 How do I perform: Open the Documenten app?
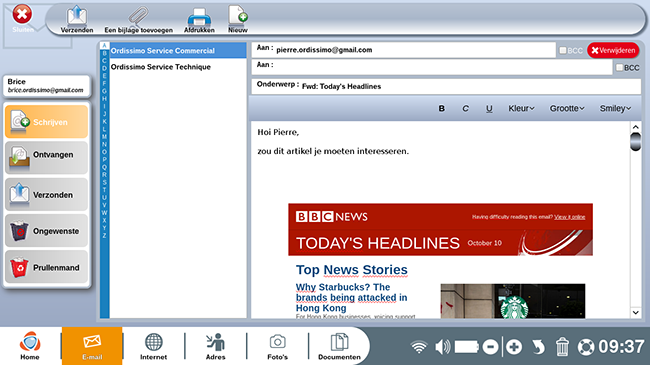click(340, 346)
